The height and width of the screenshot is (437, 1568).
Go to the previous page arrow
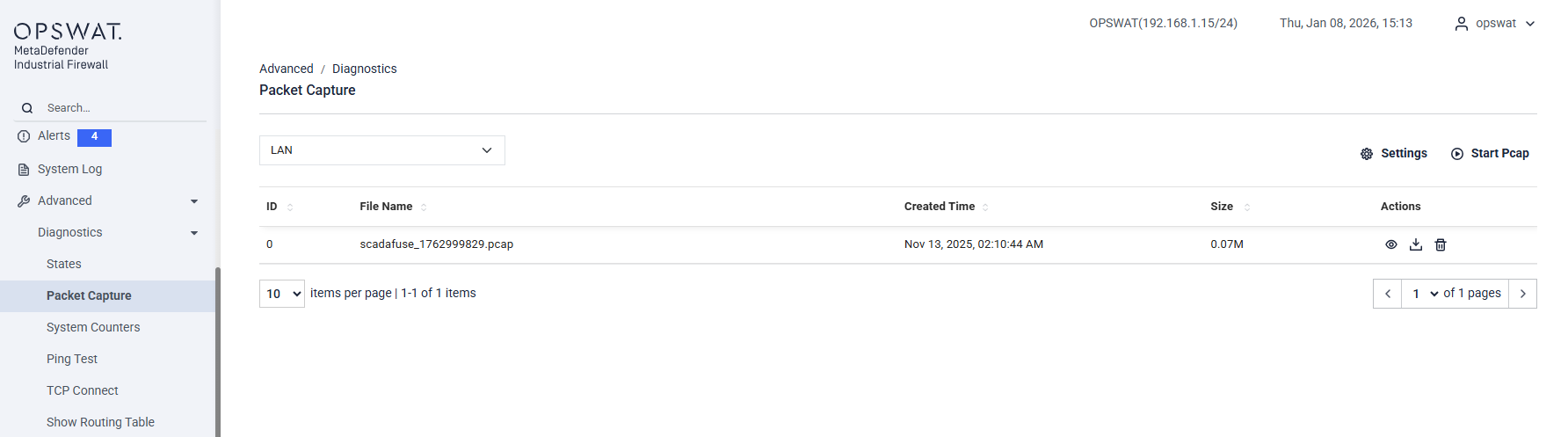coord(1388,294)
